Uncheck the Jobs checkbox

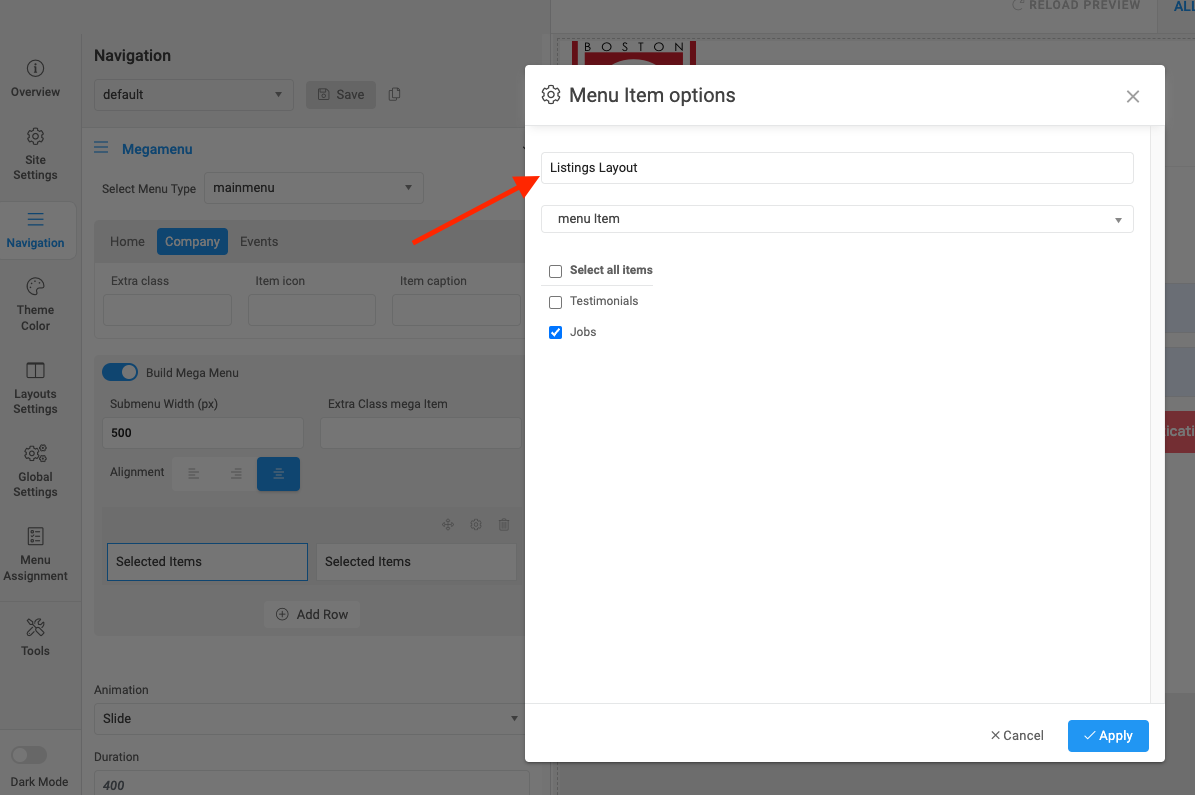click(556, 332)
